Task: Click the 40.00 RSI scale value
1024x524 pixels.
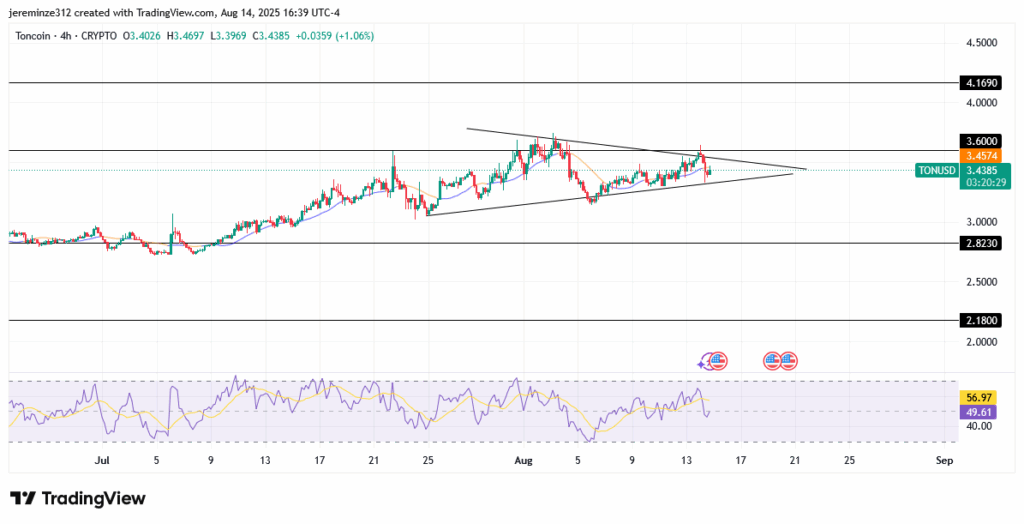Action: tap(978, 426)
